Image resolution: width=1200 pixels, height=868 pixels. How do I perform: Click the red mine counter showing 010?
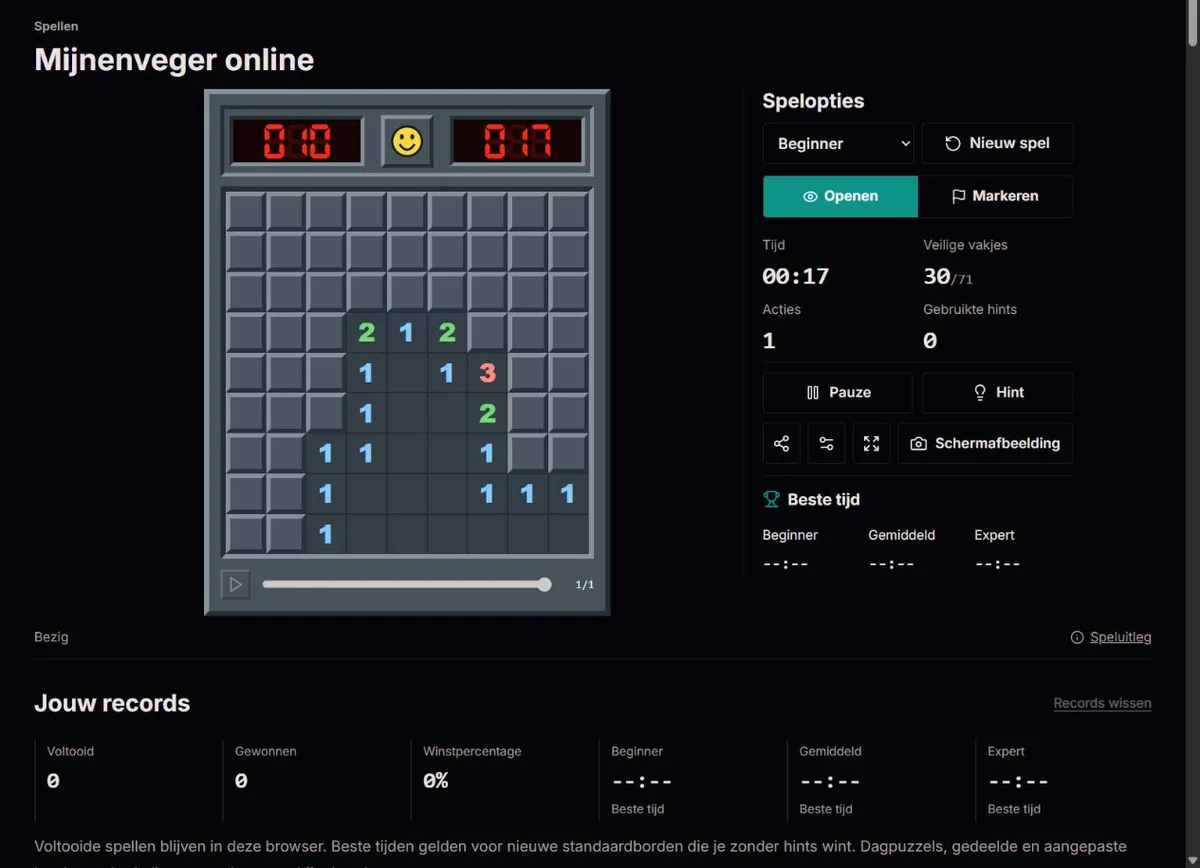(297, 141)
